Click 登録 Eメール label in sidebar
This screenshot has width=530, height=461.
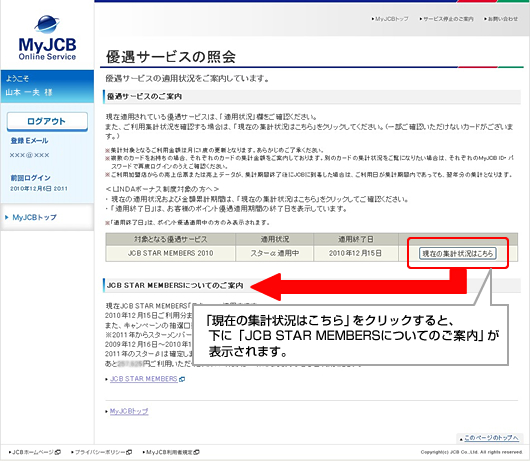click(x=29, y=141)
